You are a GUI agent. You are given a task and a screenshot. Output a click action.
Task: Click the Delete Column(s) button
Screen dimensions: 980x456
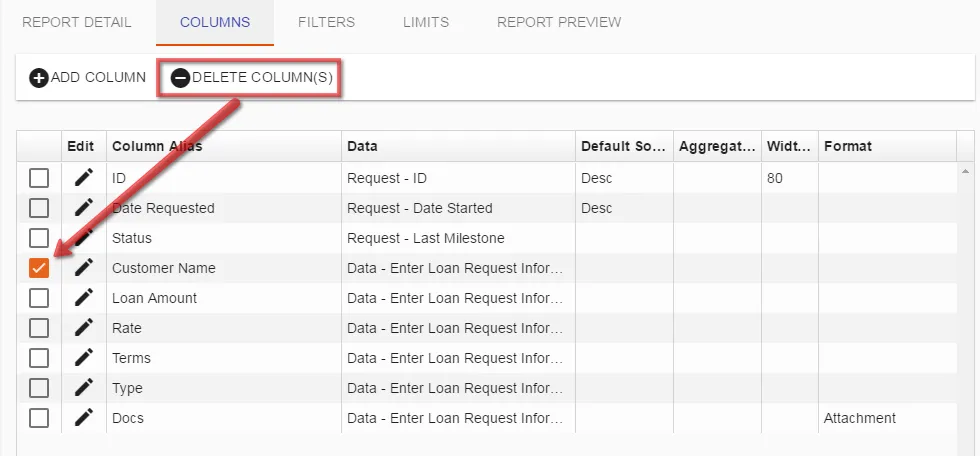coord(252,77)
